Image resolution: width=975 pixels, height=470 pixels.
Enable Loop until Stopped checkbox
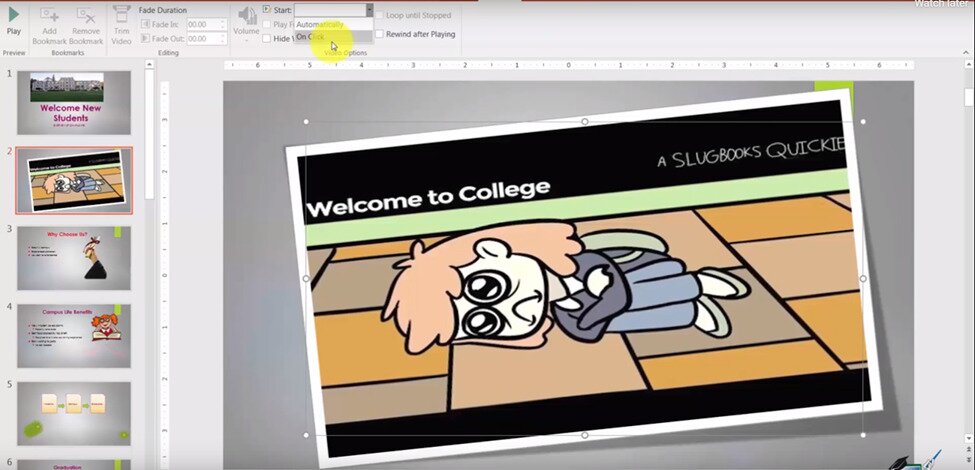(x=379, y=16)
